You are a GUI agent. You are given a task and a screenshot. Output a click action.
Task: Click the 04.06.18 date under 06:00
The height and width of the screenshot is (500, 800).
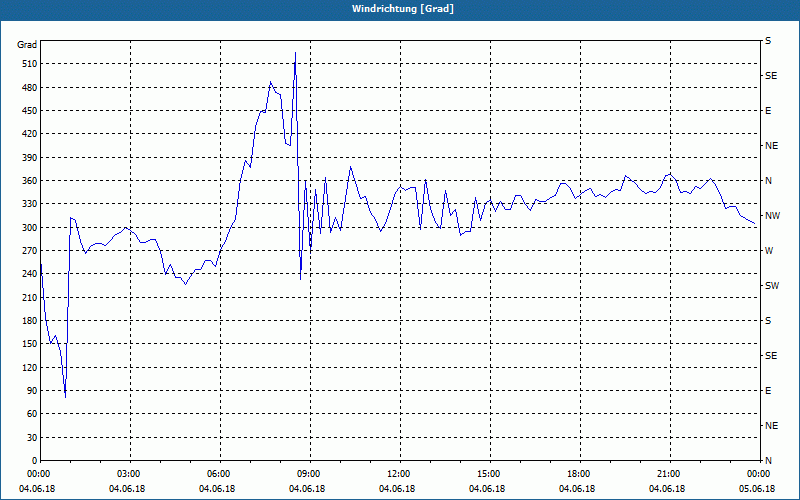click(x=217, y=489)
